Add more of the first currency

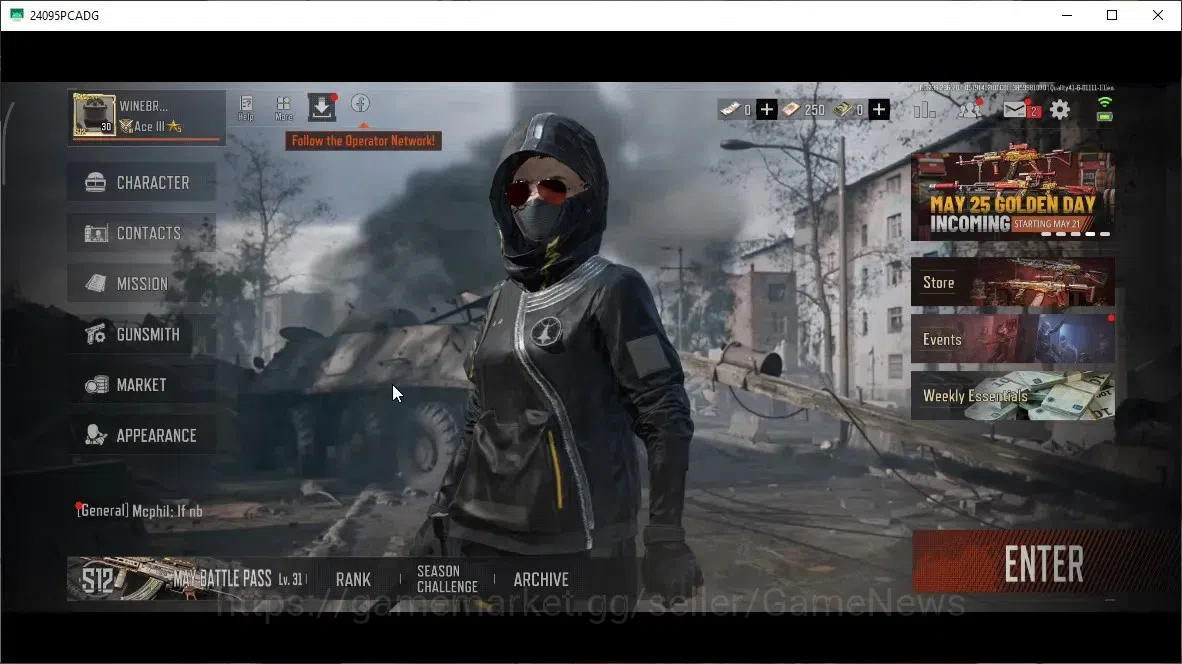pos(767,110)
